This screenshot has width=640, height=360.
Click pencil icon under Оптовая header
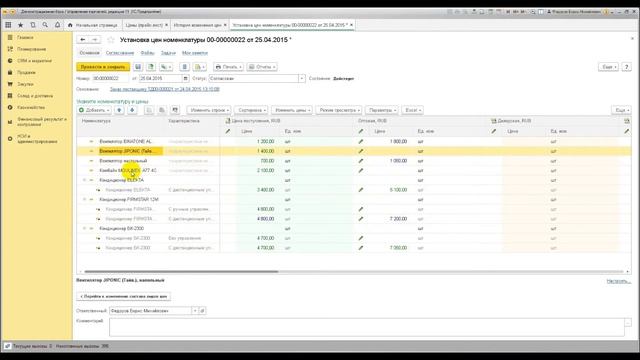[361, 131]
